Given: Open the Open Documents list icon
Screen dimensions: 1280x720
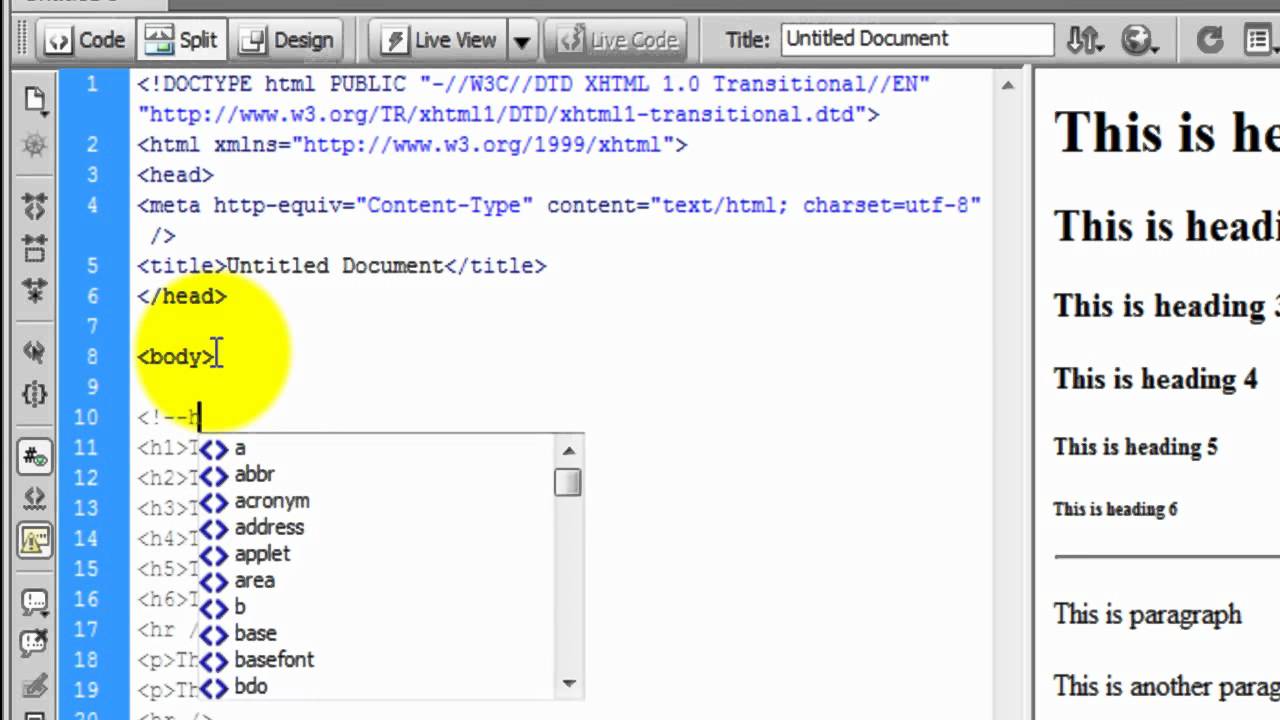Looking at the screenshot, I should click(35, 99).
